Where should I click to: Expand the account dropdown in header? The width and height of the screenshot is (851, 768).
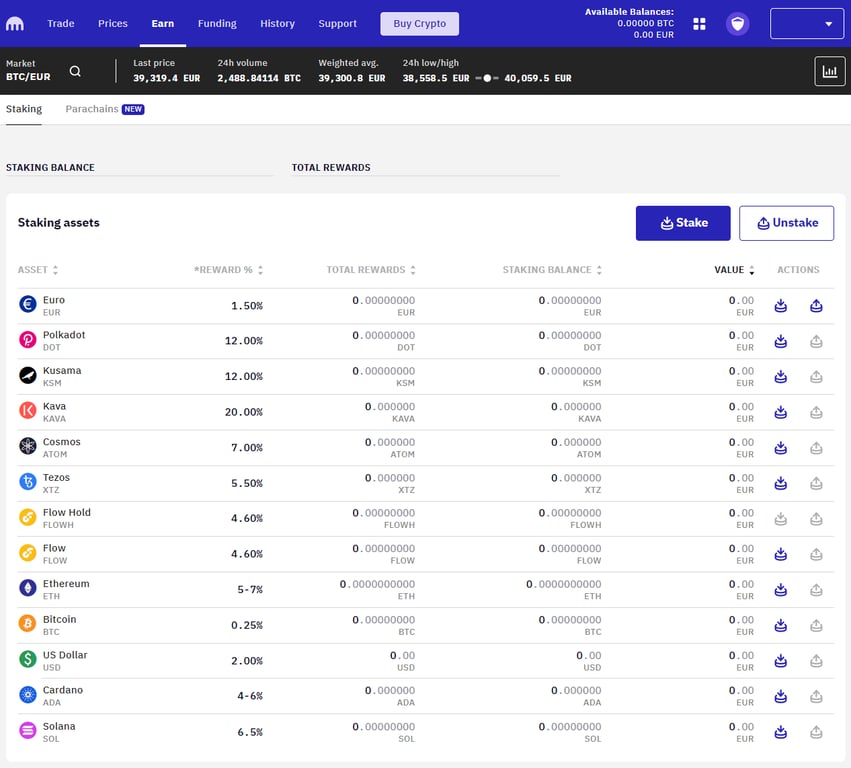tap(806, 23)
